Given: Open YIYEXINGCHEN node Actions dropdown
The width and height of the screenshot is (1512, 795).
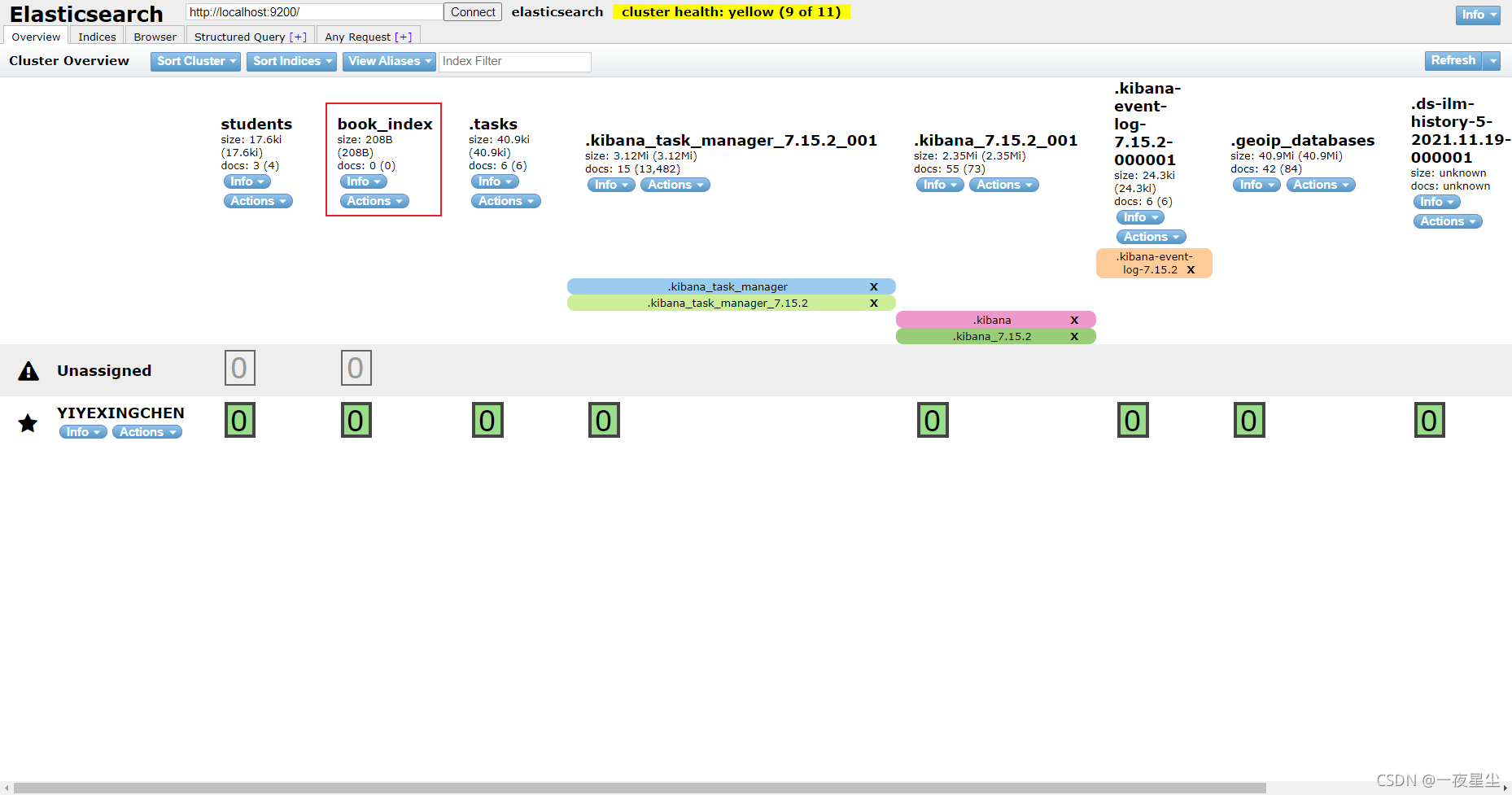Looking at the screenshot, I should (147, 432).
